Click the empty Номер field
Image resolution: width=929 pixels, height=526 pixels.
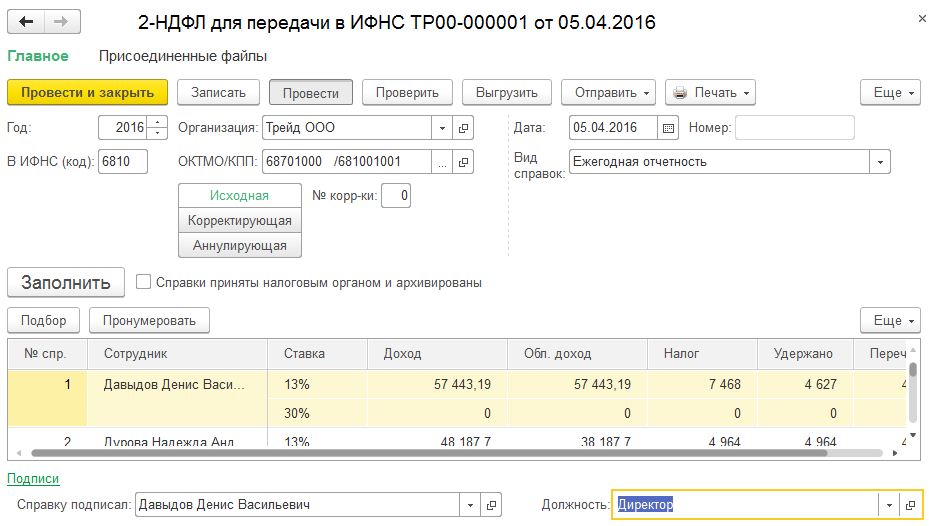[x=795, y=128]
